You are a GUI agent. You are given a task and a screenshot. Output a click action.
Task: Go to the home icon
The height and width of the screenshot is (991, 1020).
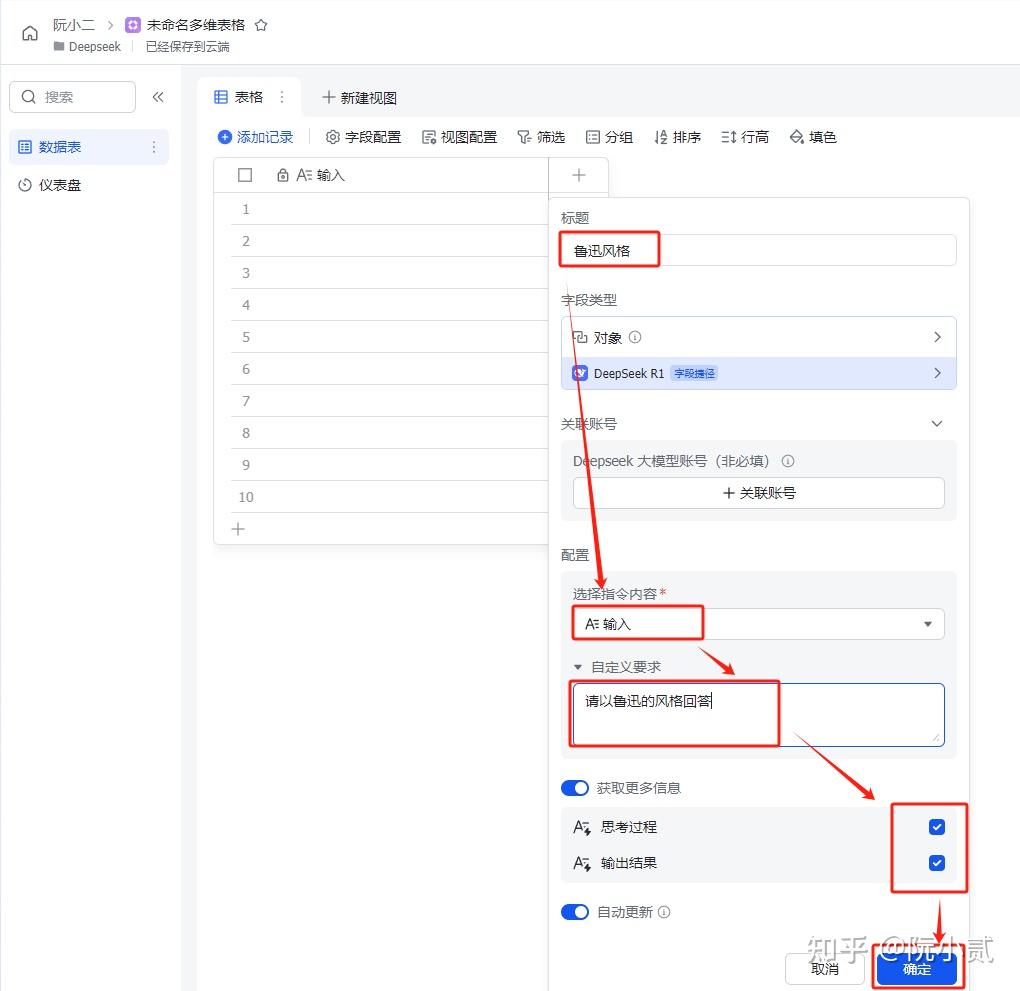(30, 33)
